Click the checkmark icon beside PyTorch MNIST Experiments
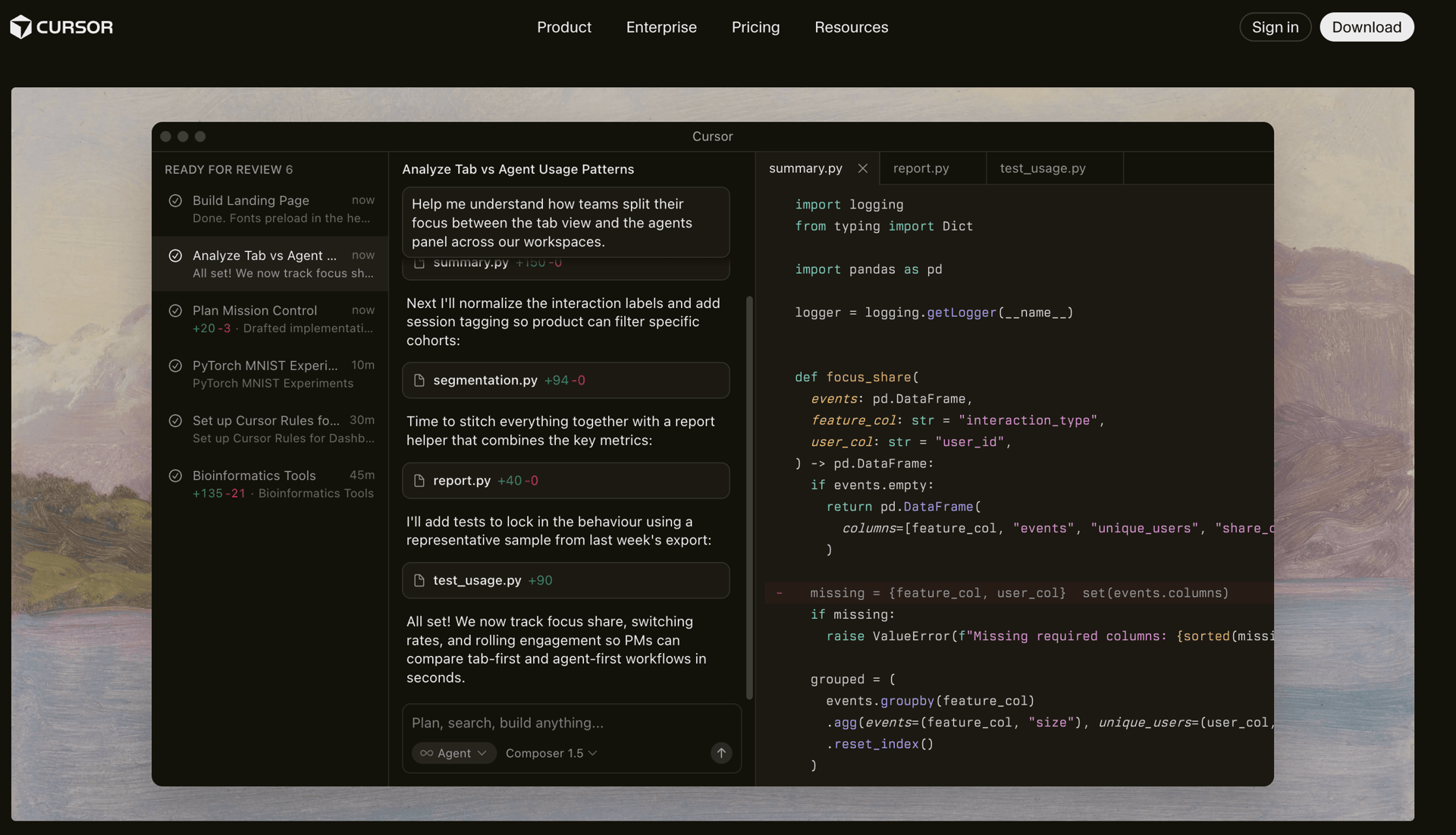 174,366
